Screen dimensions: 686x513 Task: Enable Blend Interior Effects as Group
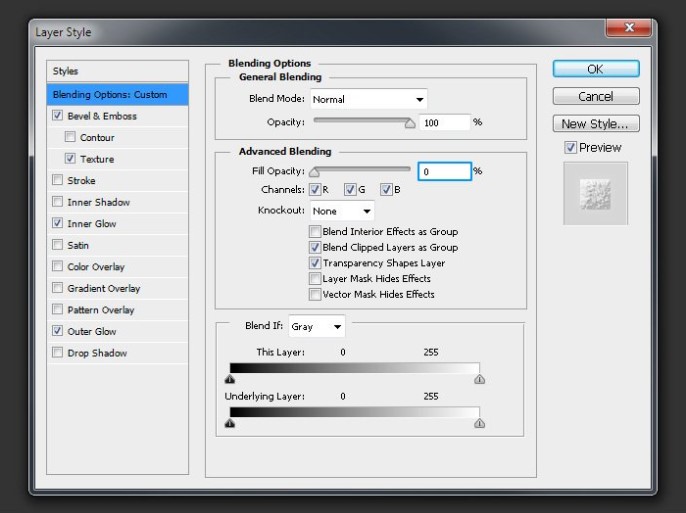pos(315,232)
